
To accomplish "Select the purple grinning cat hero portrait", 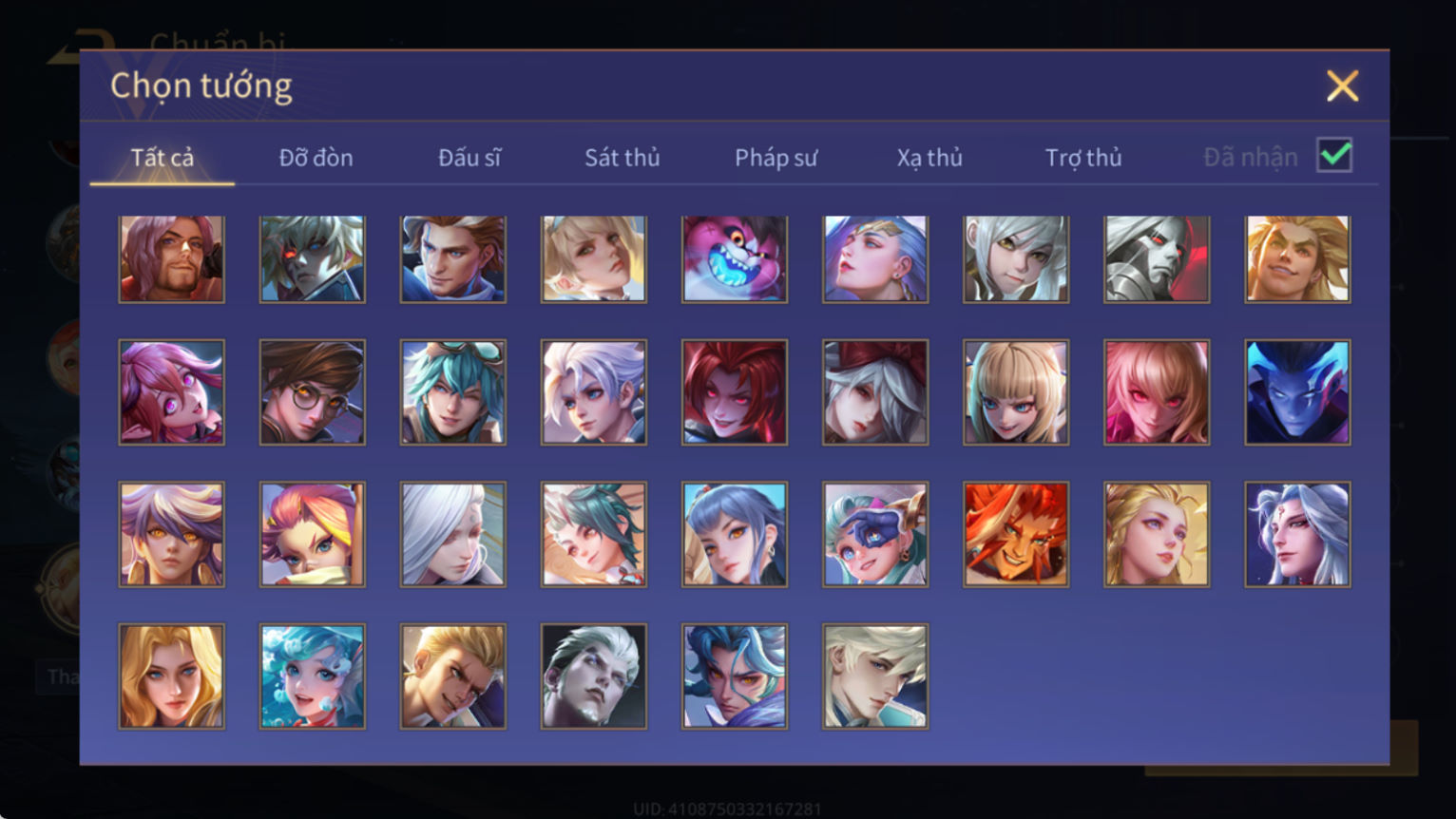I will 735,258.
